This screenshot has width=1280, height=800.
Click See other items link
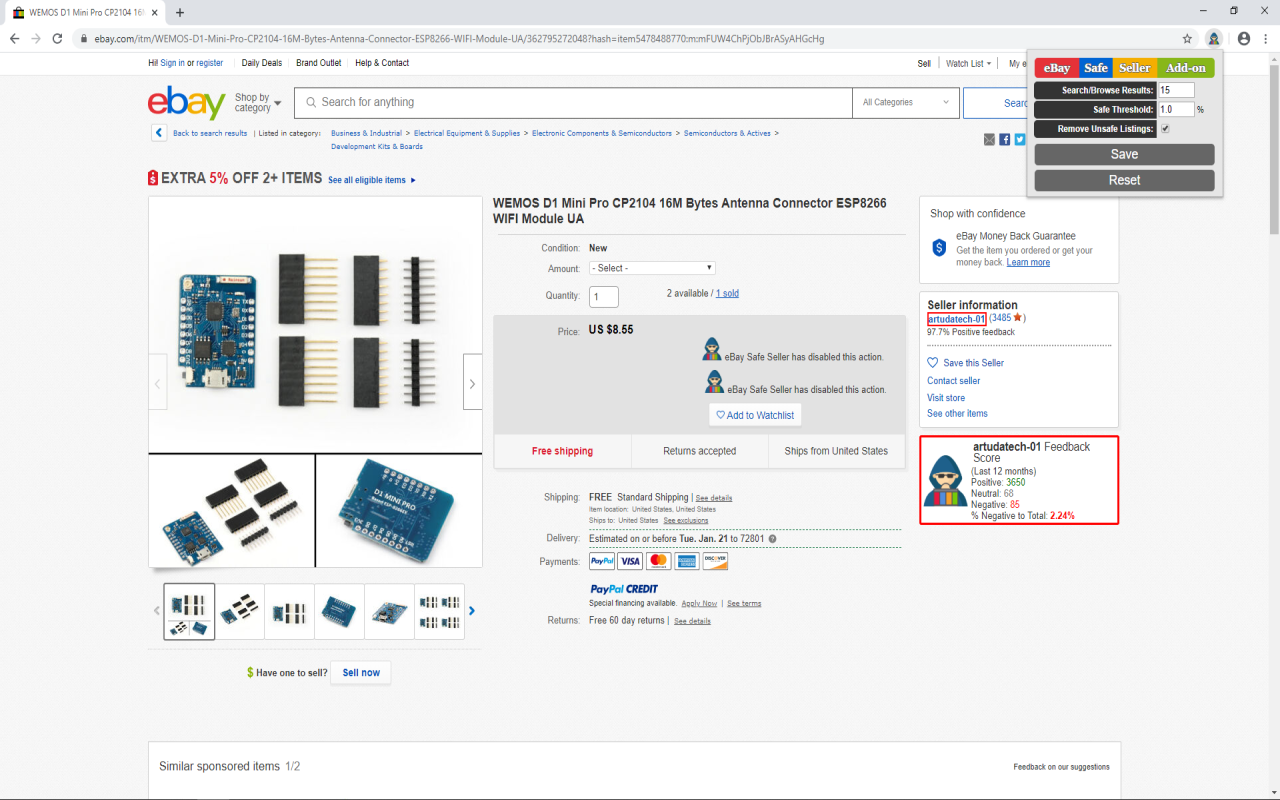click(957, 414)
